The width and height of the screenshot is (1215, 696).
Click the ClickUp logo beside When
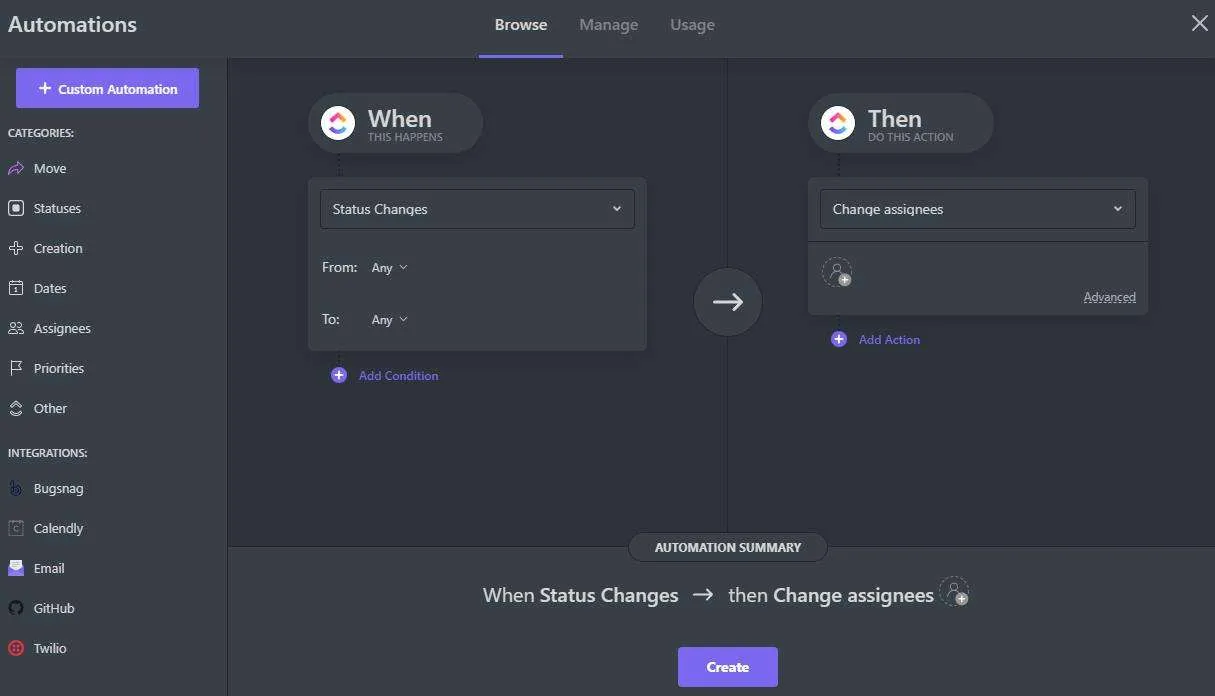point(338,123)
